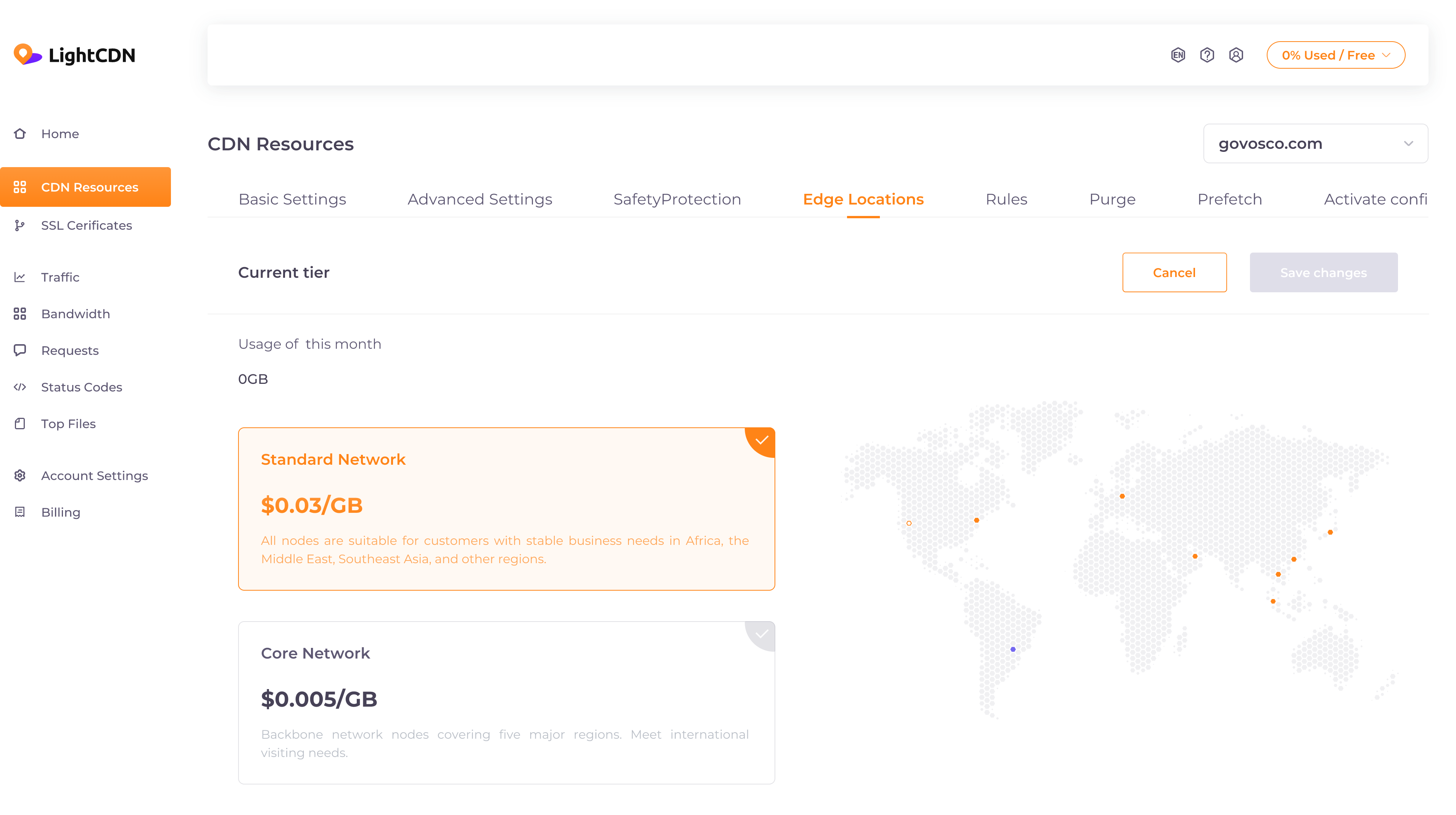Viewport: 1456px width, 815px height.
Task: Open the EN language selector icon
Action: point(1178,55)
